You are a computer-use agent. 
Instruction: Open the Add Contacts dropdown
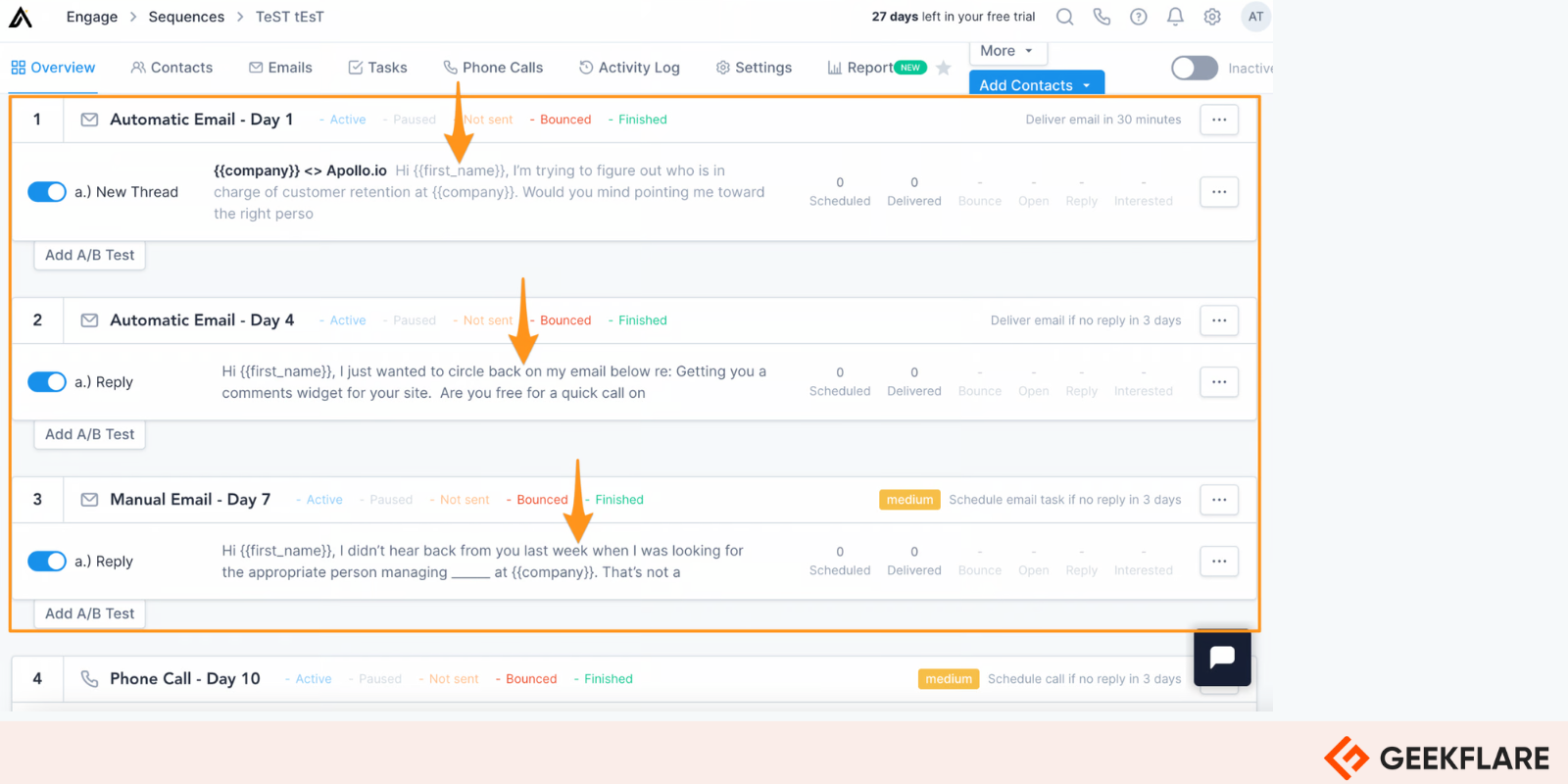click(x=1036, y=85)
